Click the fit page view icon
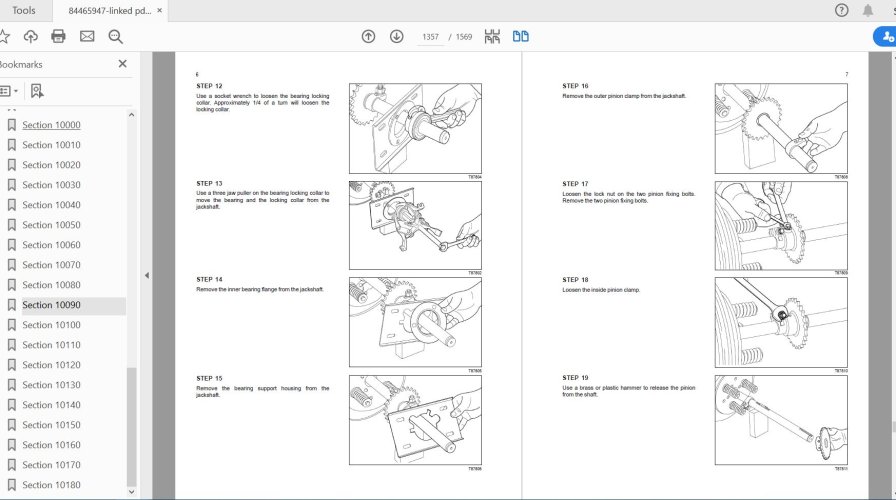The height and width of the screenshot is (500, 896). [x=492, y=37]
